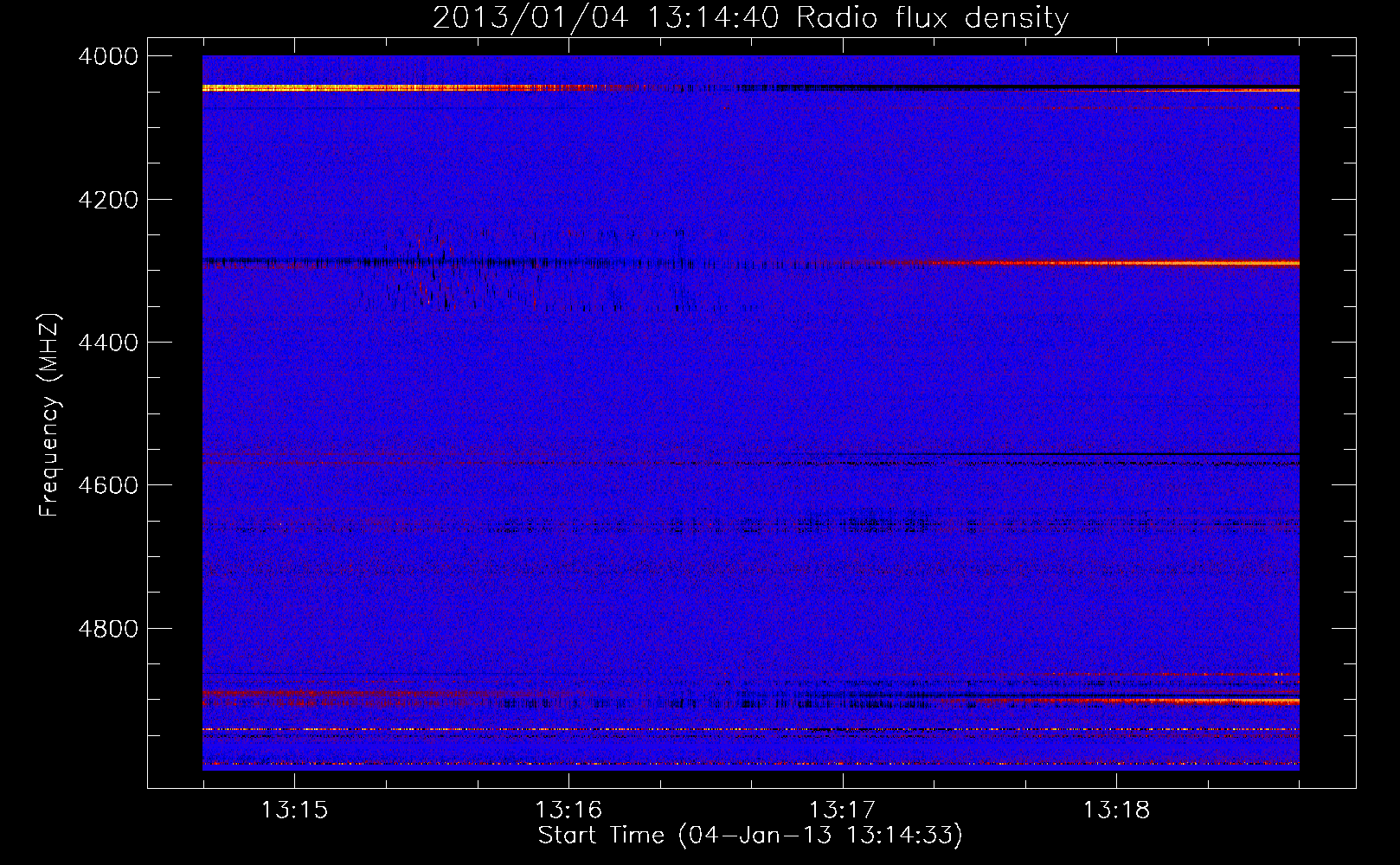Click the 13:18 time tick label

click(1116, 811)
